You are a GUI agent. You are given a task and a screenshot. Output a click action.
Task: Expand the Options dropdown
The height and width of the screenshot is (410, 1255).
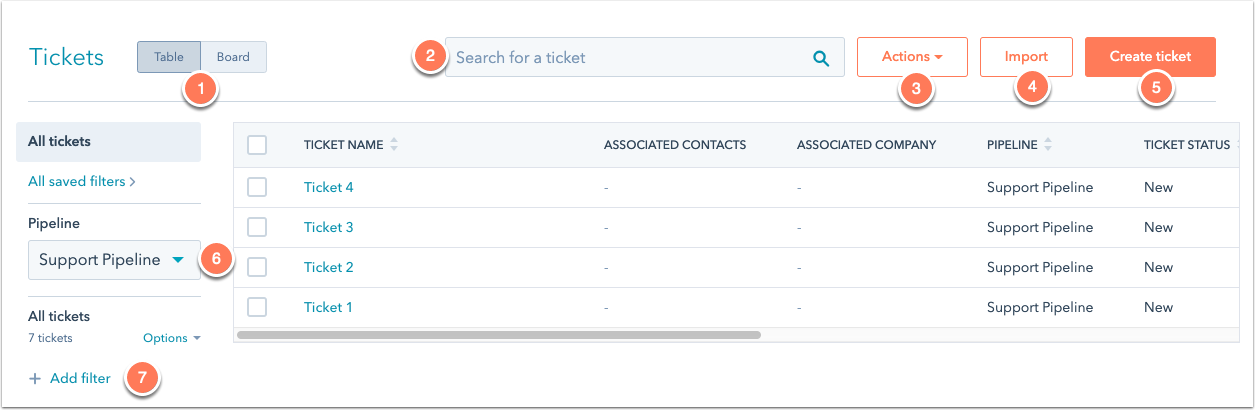click(x=172, y=338)
